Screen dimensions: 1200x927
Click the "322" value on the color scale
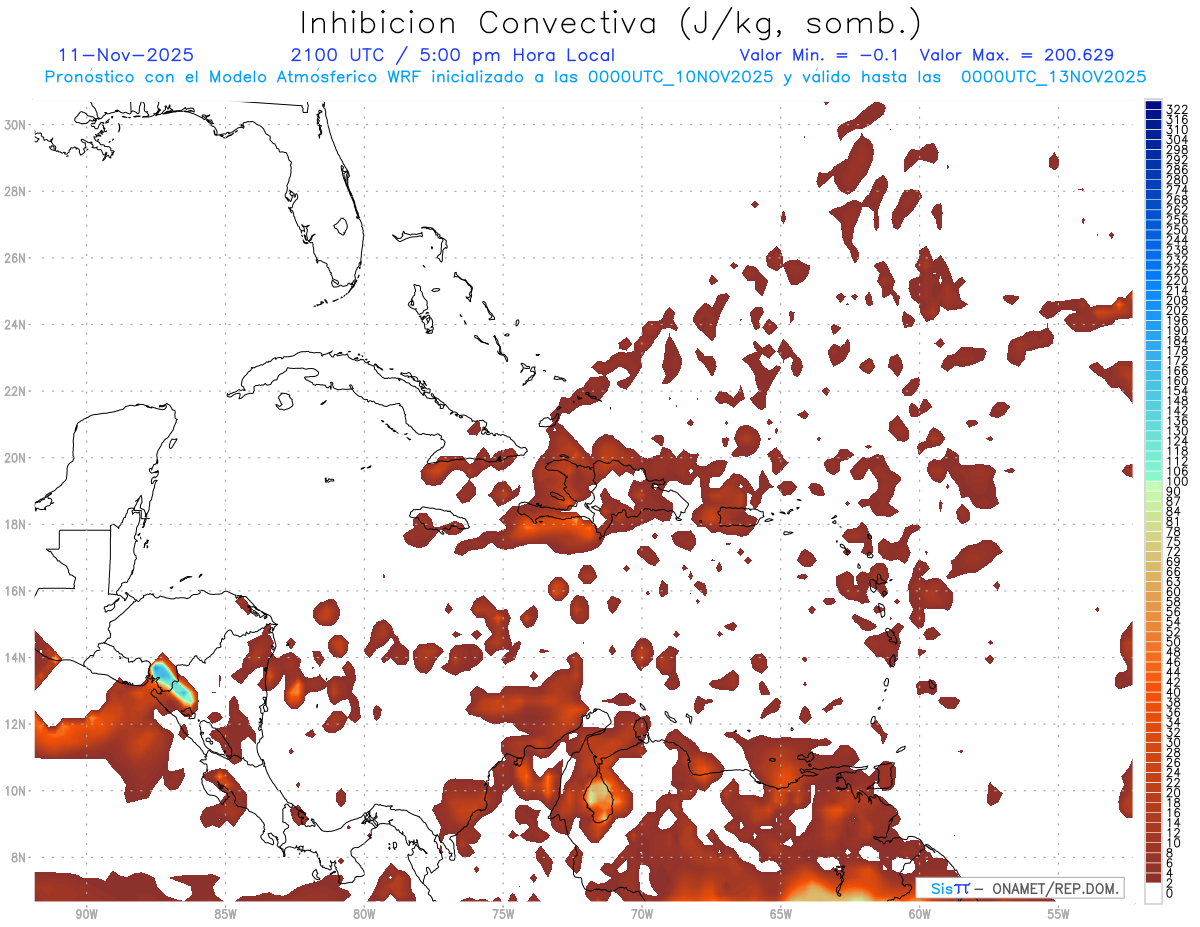(x=1177, y=109)
